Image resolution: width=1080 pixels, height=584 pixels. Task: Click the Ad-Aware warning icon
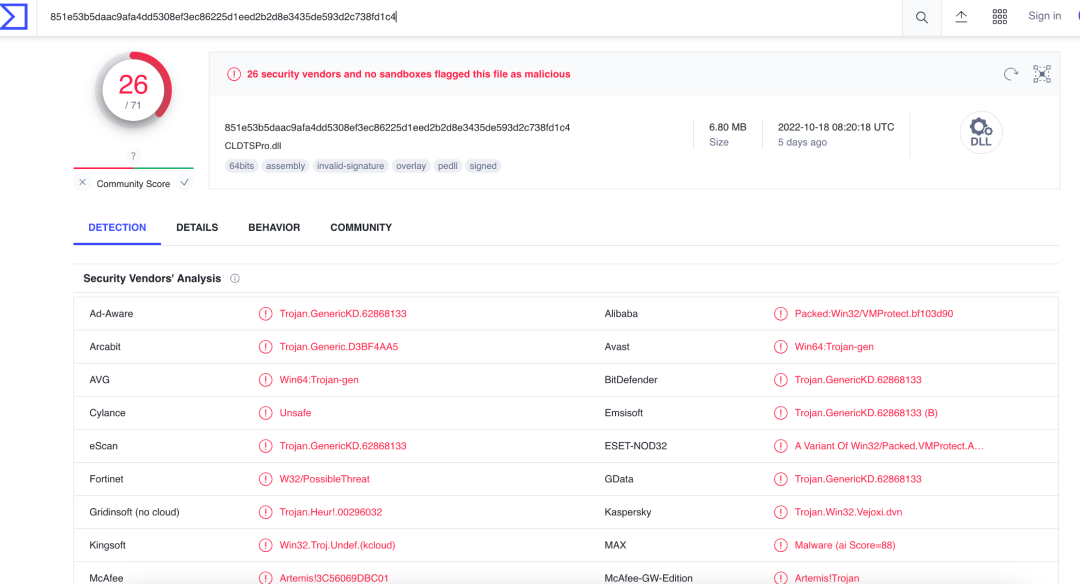pos(265,313)
